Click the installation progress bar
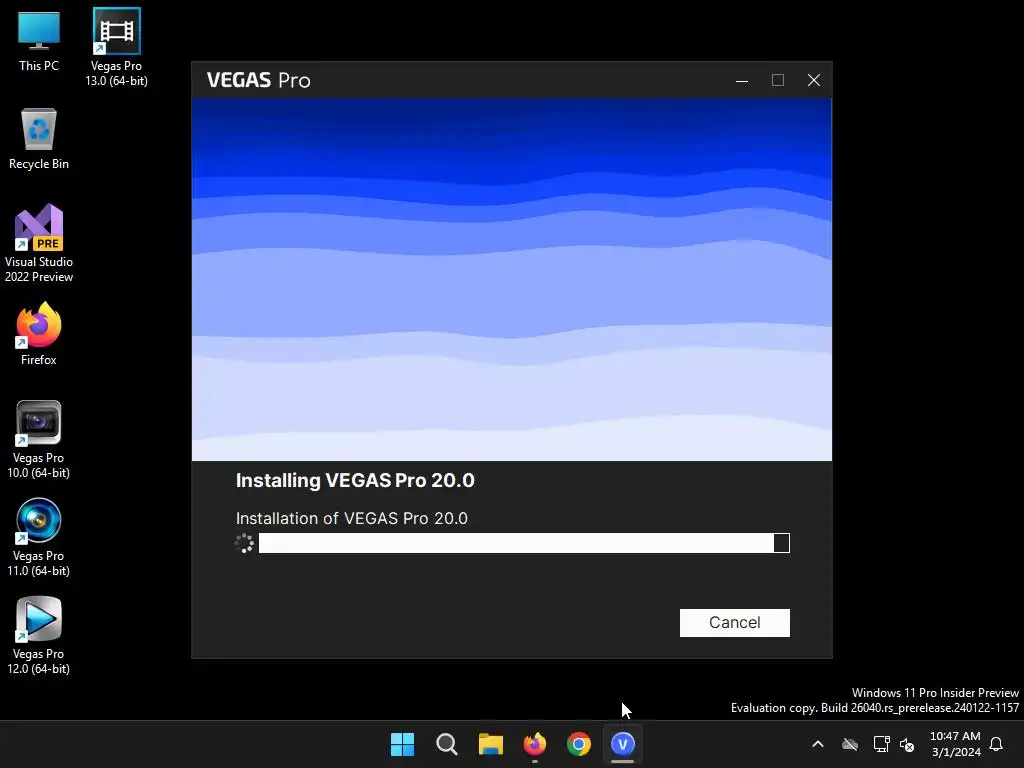The height and width of the screenshot is (768, 1024). (524, 543)
